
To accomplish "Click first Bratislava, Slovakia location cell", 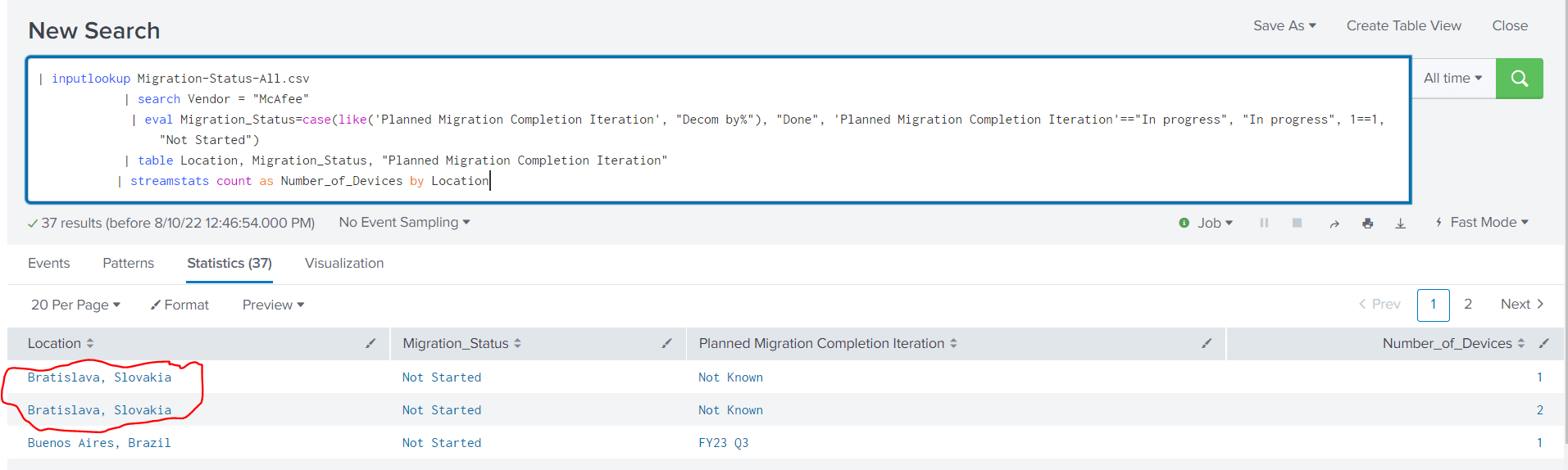I will [99, 377].
